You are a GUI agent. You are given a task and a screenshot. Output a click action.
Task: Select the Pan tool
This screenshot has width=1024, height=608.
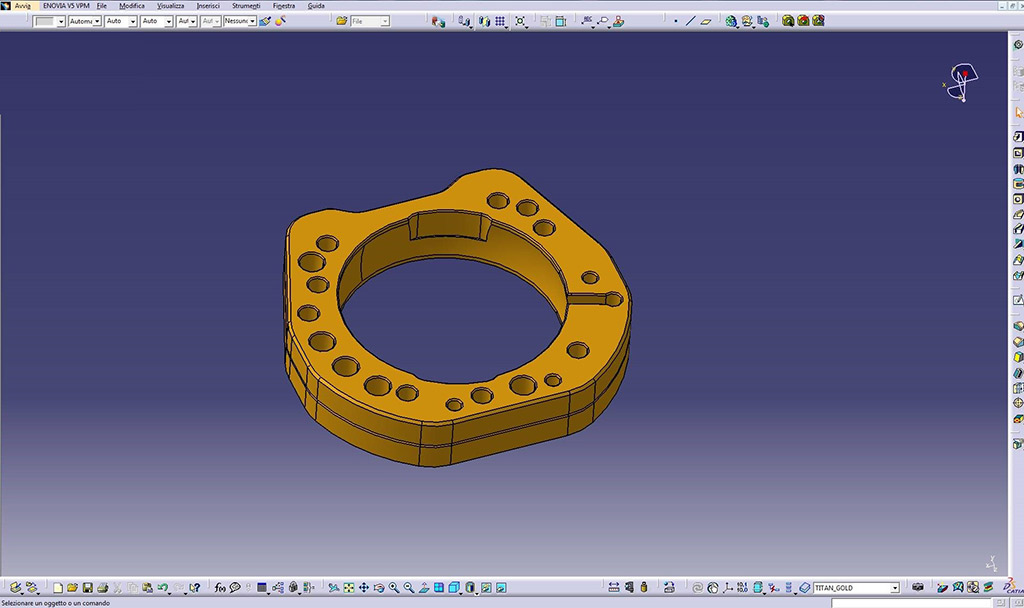point(364,588)
